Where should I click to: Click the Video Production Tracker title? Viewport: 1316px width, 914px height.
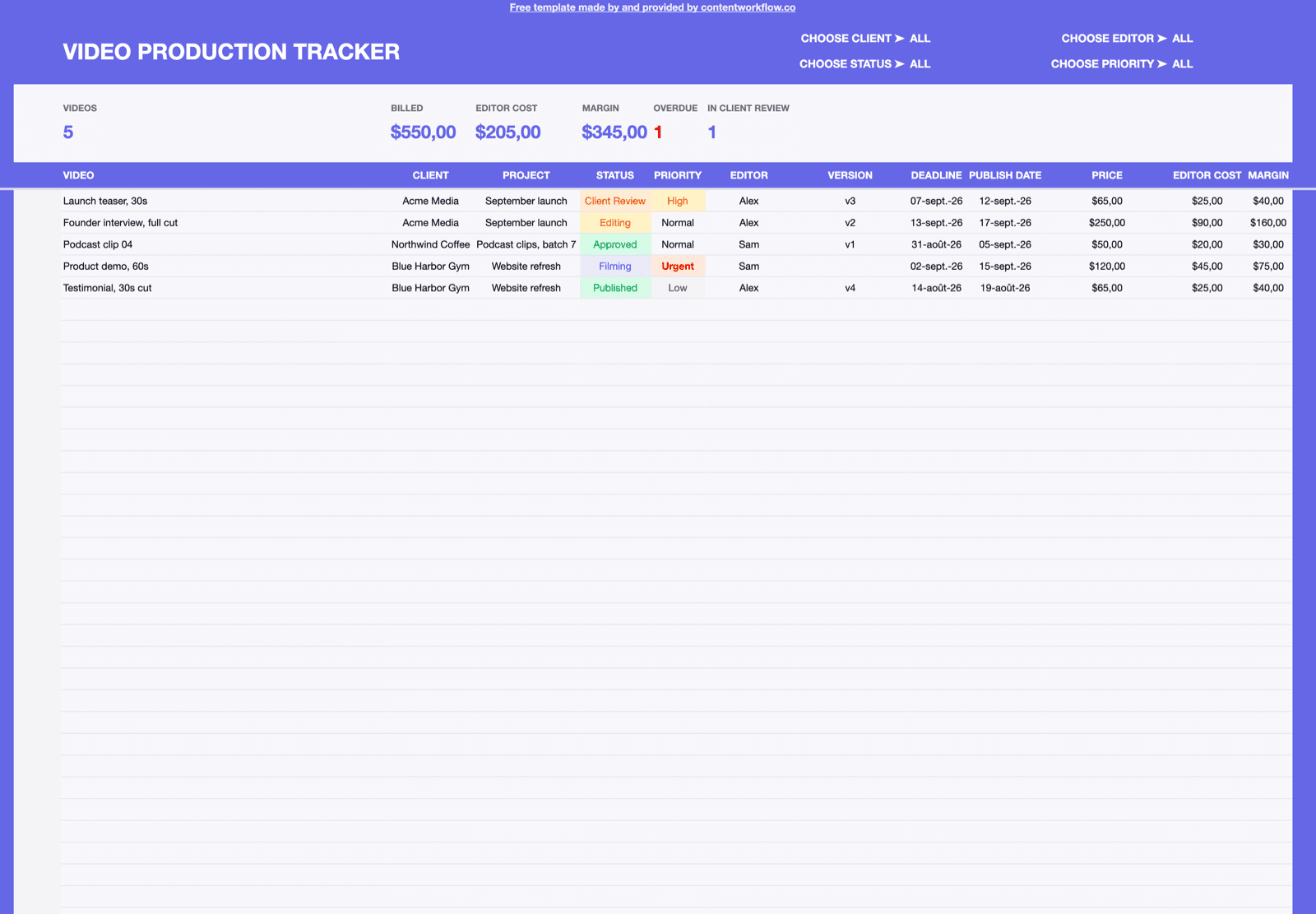[x=231, y=52]
